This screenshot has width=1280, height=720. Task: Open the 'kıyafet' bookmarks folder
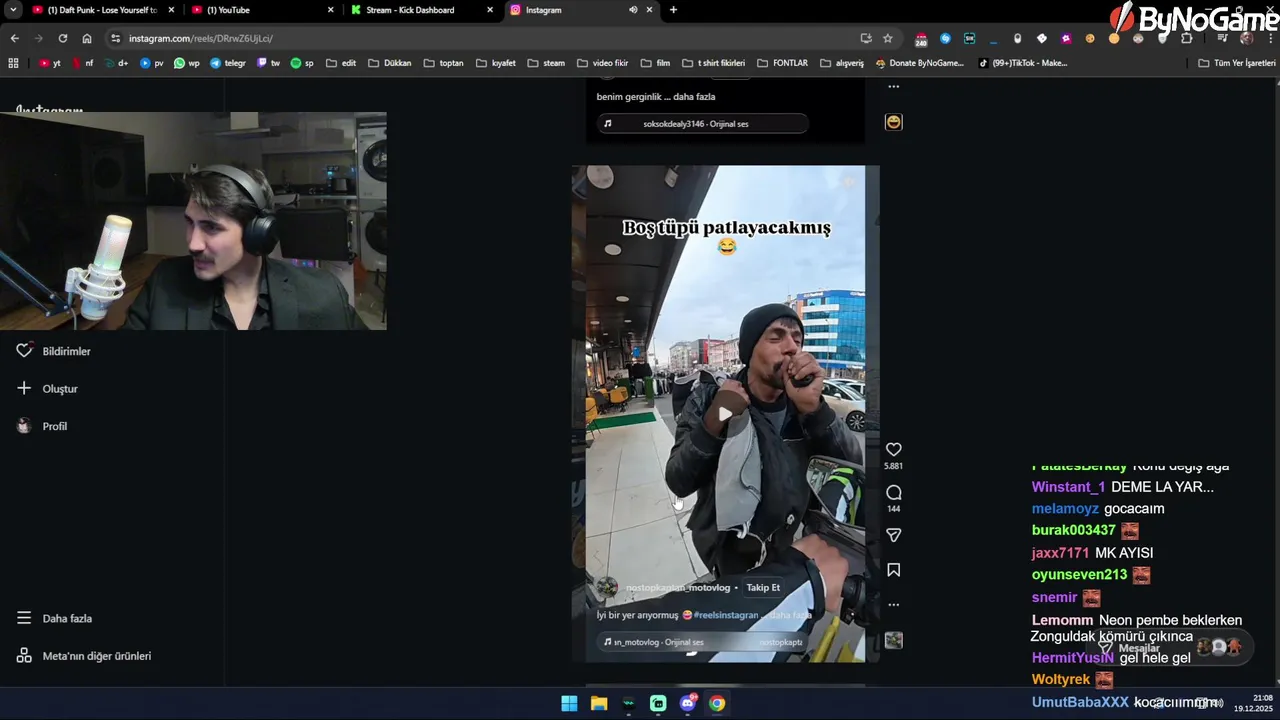pos(496,63)
